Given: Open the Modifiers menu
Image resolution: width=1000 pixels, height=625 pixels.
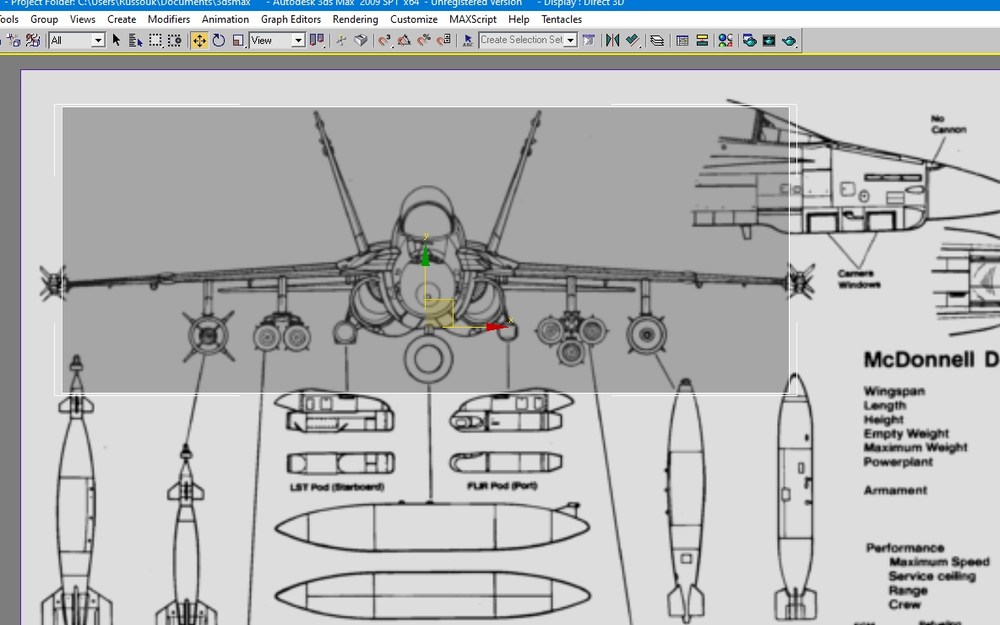Looking at the screenshot, I should coord(168,19).
